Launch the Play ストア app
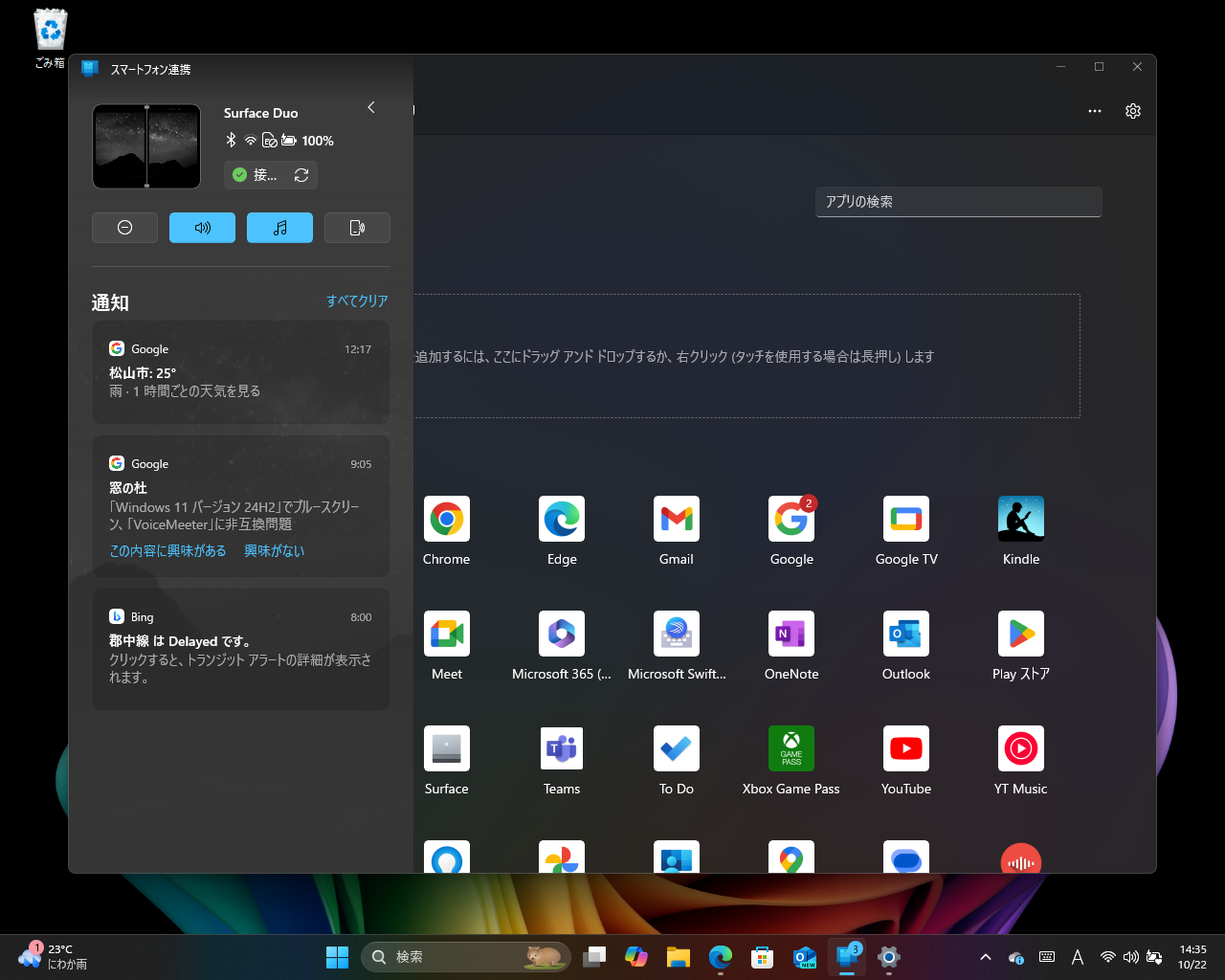The height and width of the screenshot is (980, 1225). [x=1021, y=635]
